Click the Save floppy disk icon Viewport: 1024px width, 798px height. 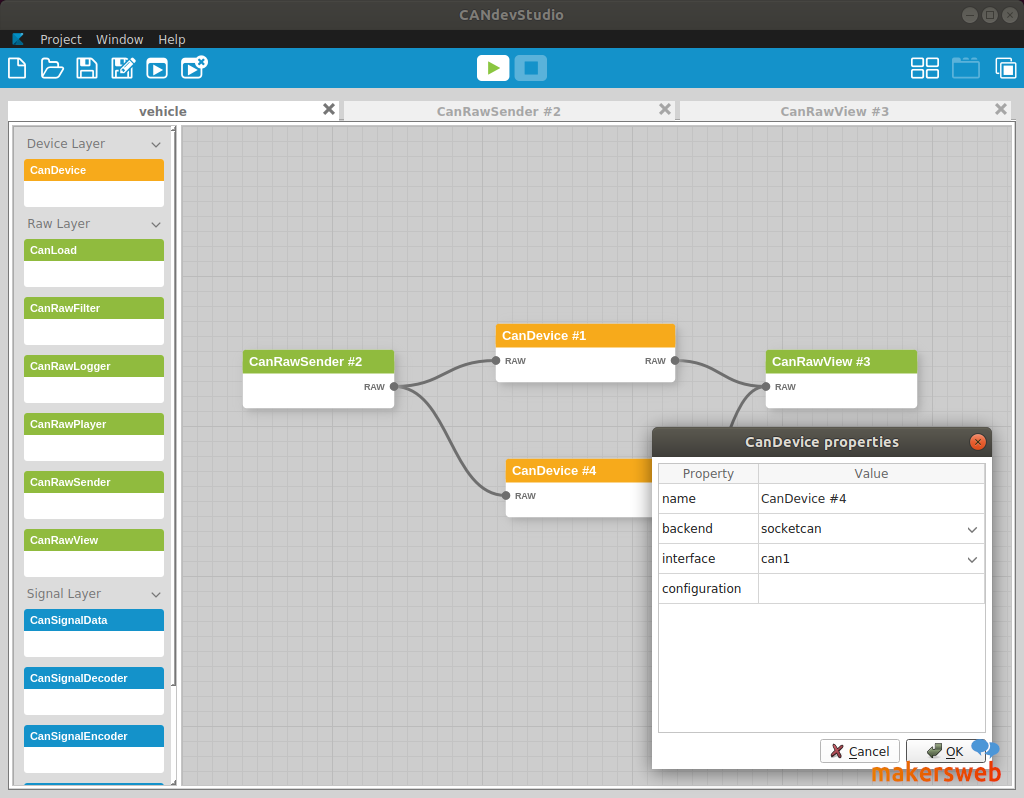[x=87, y=68]
